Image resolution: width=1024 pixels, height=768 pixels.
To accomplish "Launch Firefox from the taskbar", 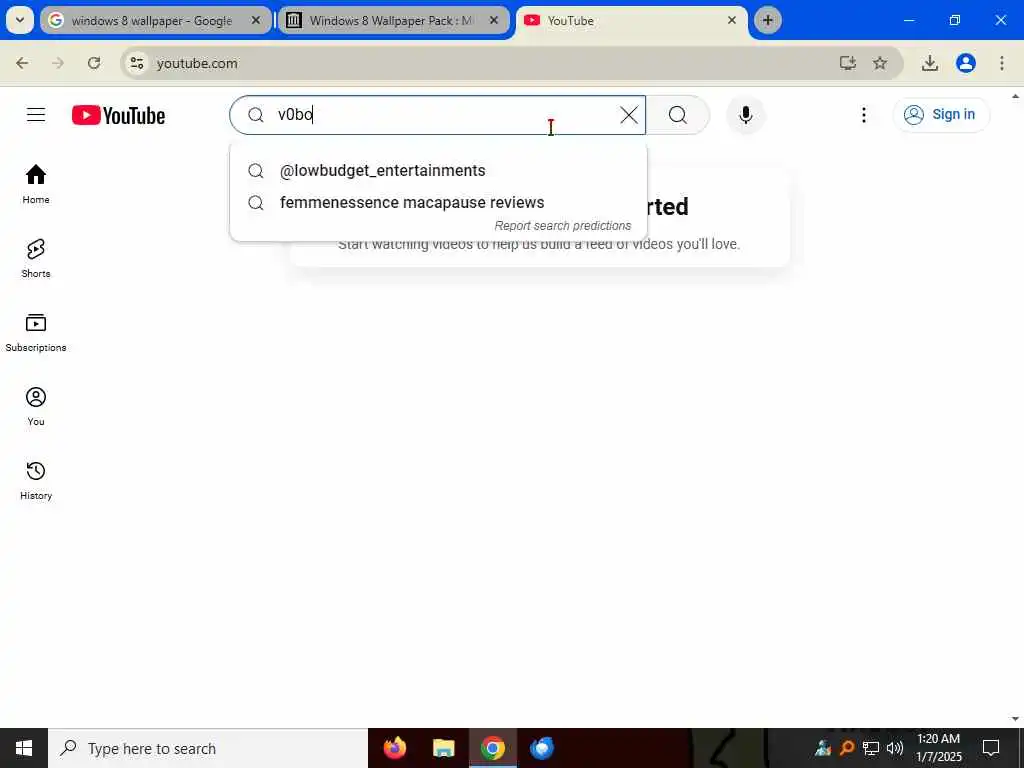I will [x=394, y=748].
